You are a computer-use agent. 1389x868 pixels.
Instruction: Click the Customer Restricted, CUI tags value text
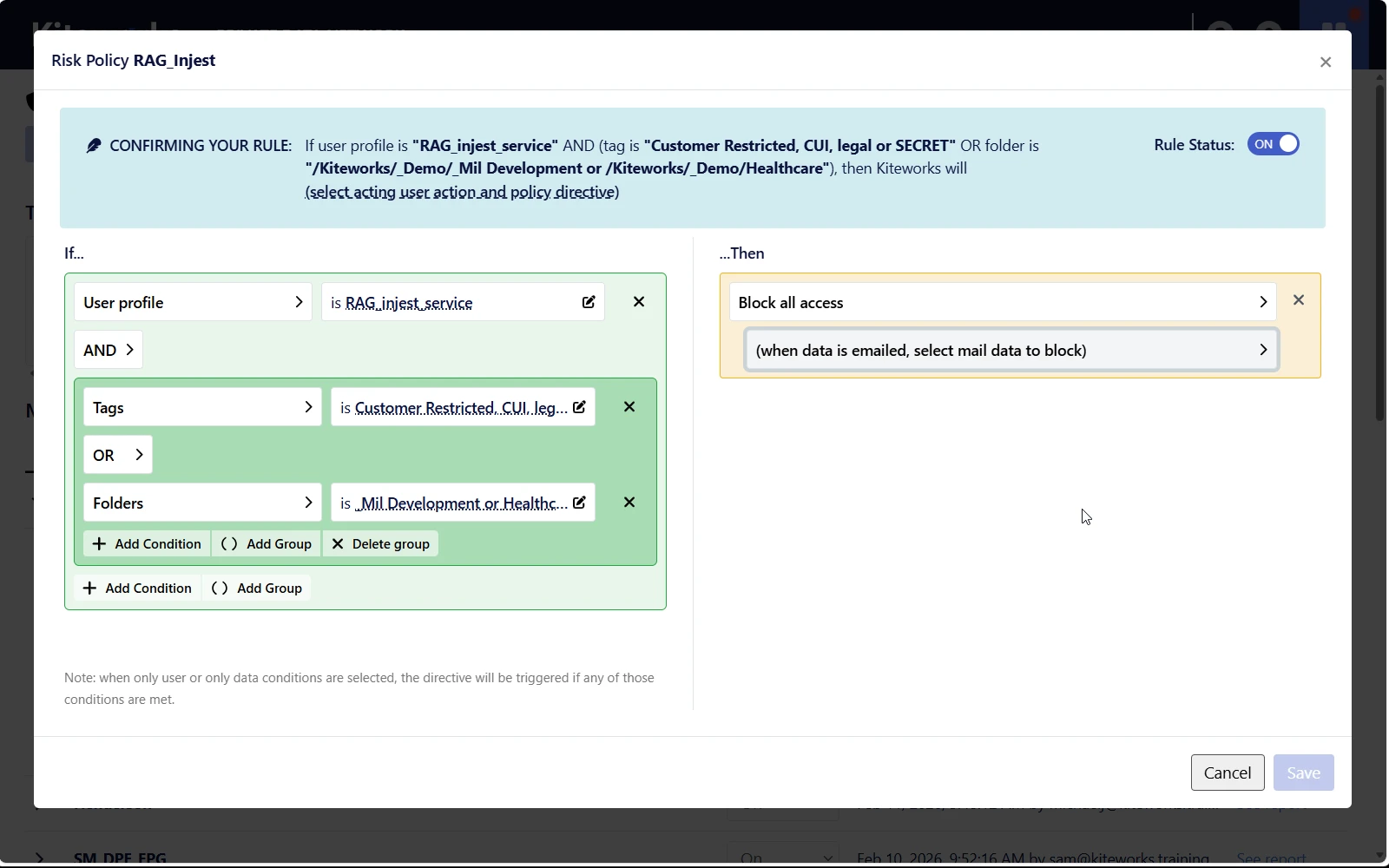(x=461, y=408)
